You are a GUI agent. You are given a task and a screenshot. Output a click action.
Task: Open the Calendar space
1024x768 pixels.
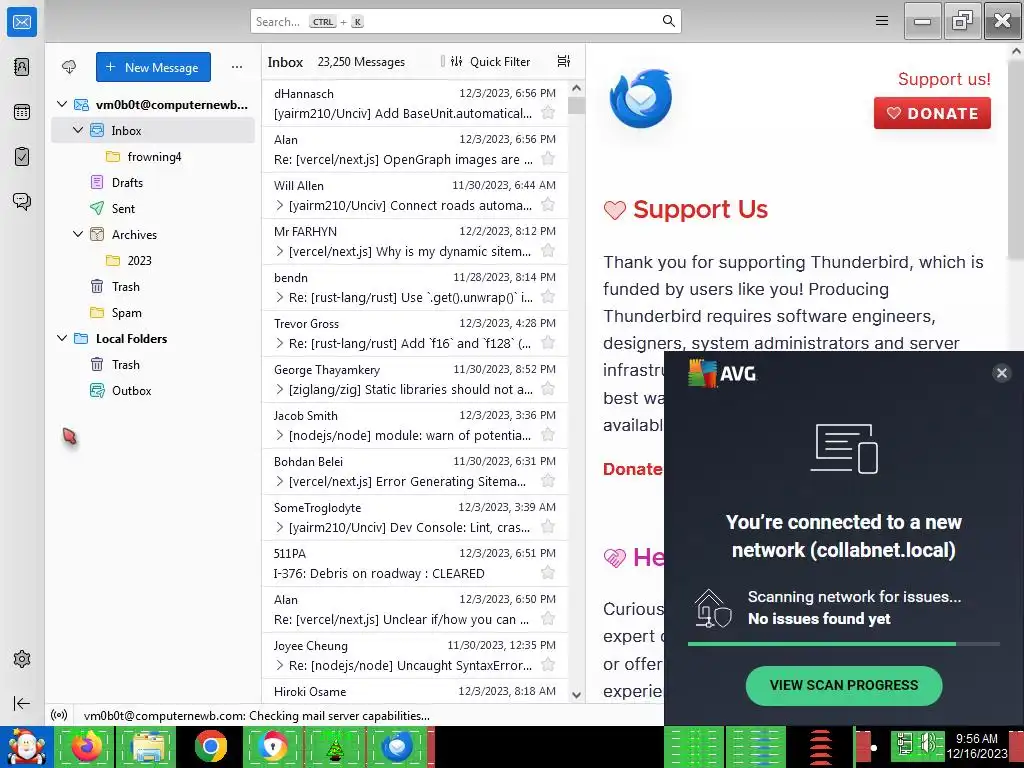coord(22,112)
